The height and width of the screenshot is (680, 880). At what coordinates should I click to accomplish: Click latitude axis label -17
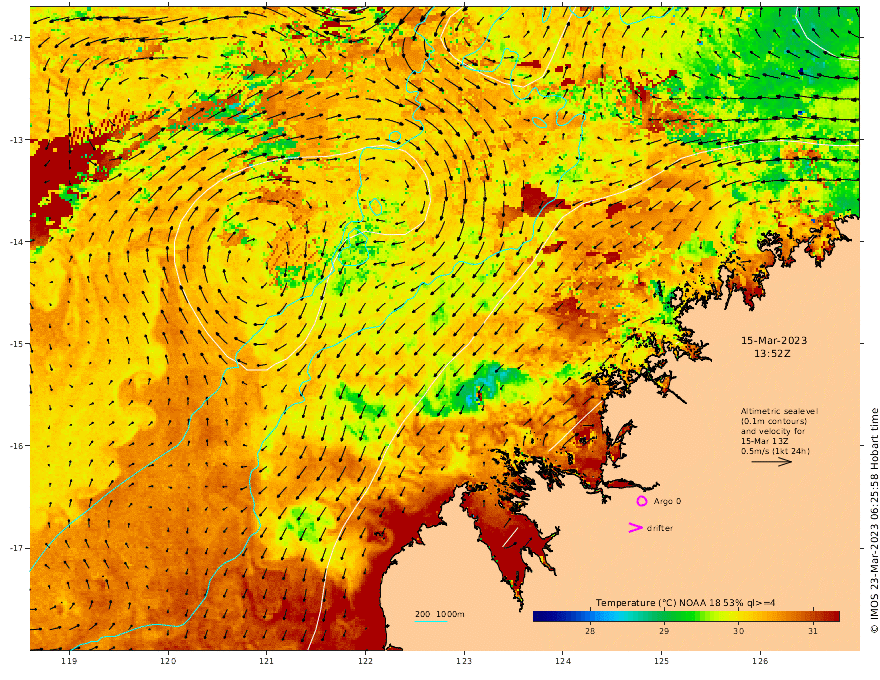coord(16,548)
